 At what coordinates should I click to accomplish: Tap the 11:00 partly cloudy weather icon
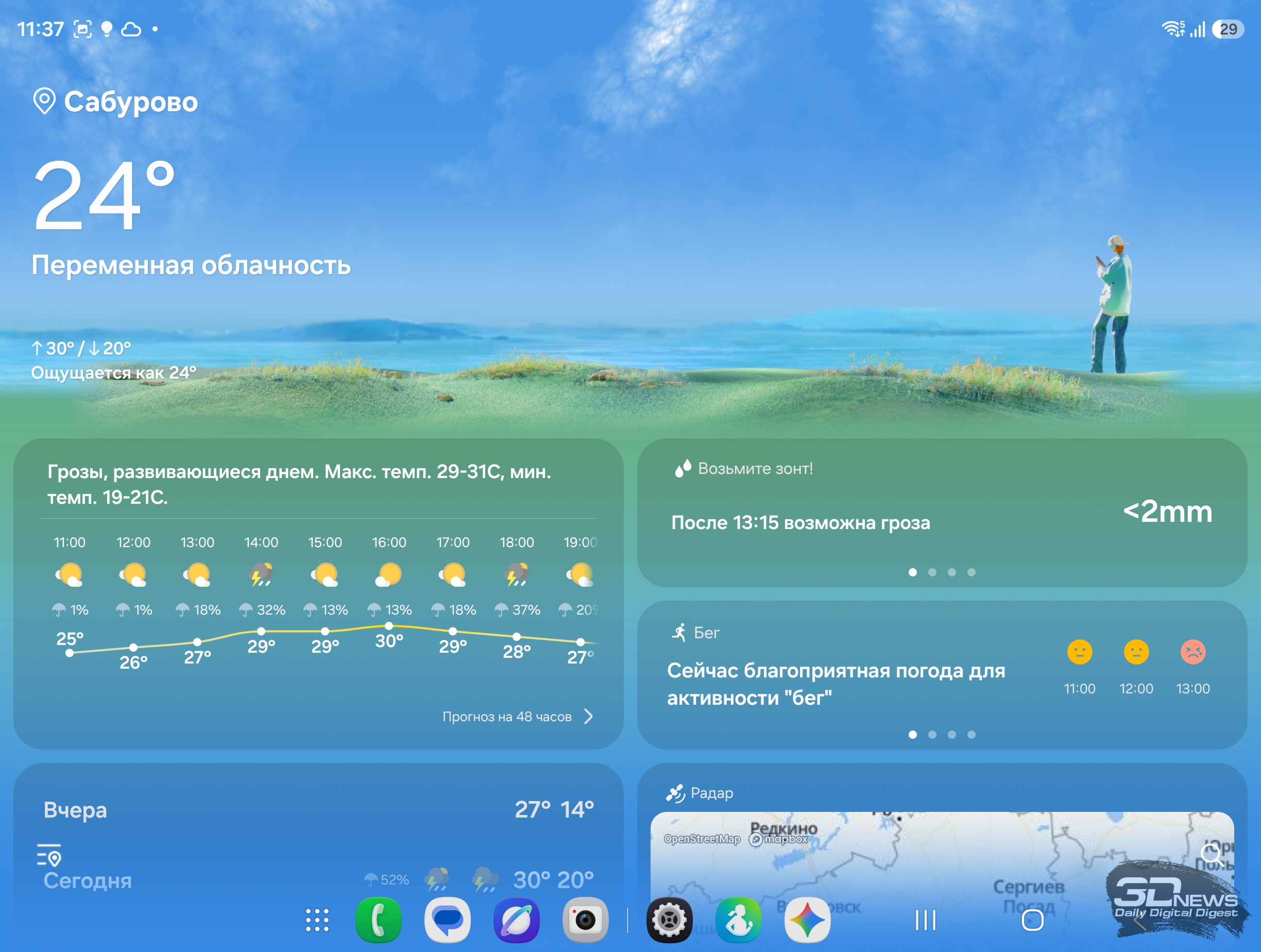70,574
